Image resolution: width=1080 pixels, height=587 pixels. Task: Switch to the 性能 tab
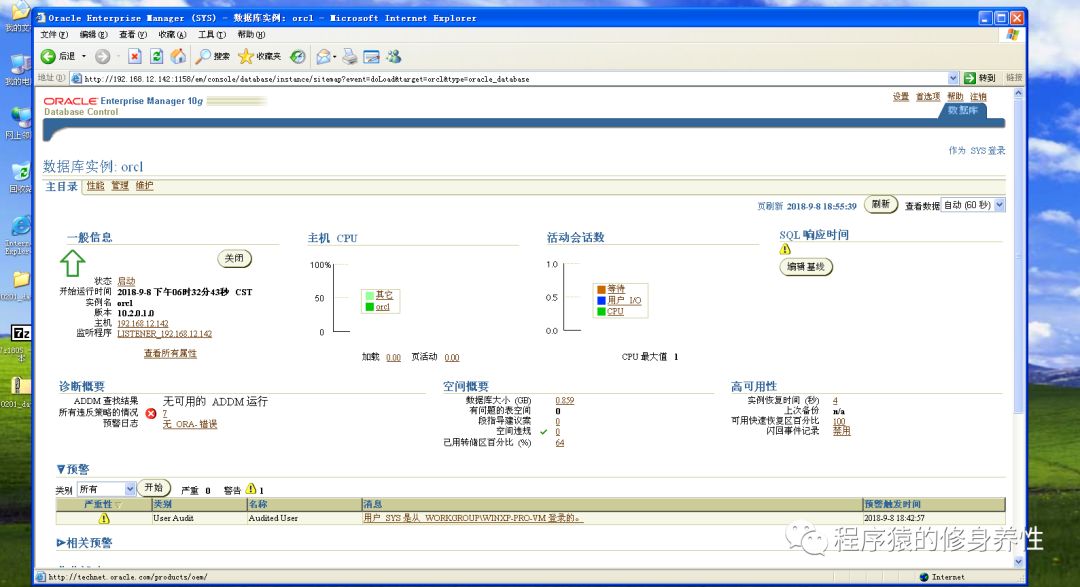pyautogui.click(x=95, y=186)
